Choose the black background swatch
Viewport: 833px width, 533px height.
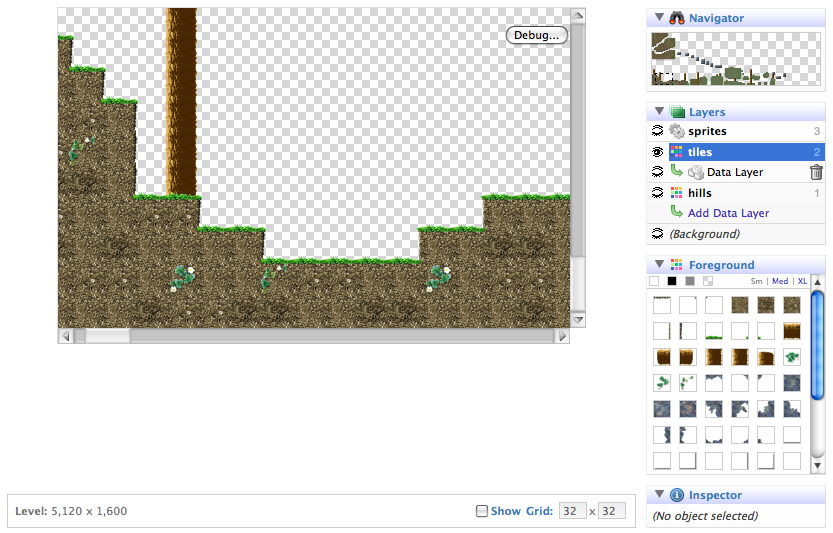672,281
